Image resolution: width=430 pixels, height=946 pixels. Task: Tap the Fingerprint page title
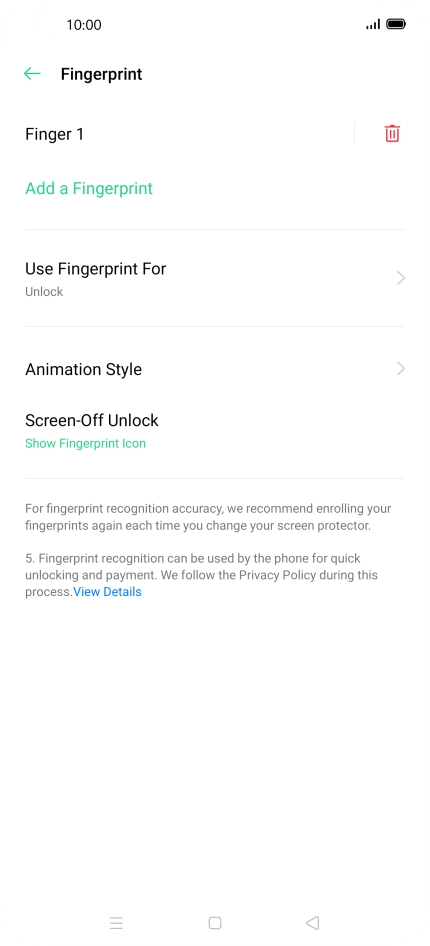click(101, 74)
